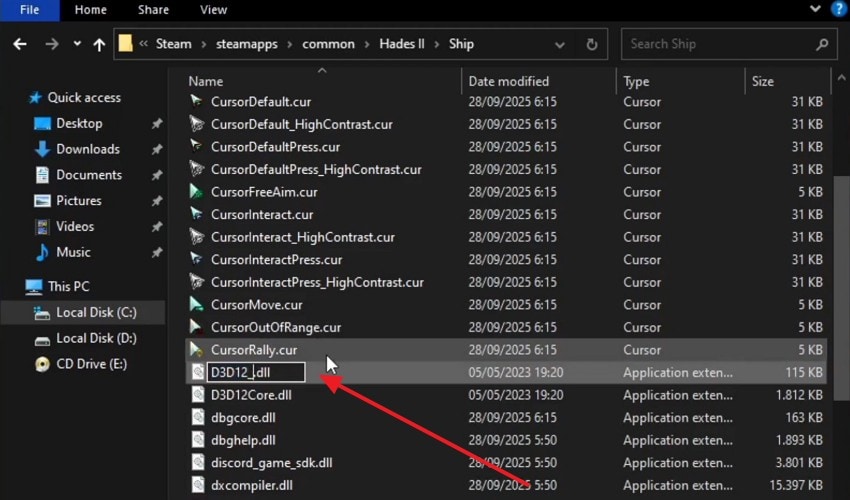Screen dimensions: 850x500
Task: Click the CursorOutOfRange.cur file icon
Action: (196, 327)
